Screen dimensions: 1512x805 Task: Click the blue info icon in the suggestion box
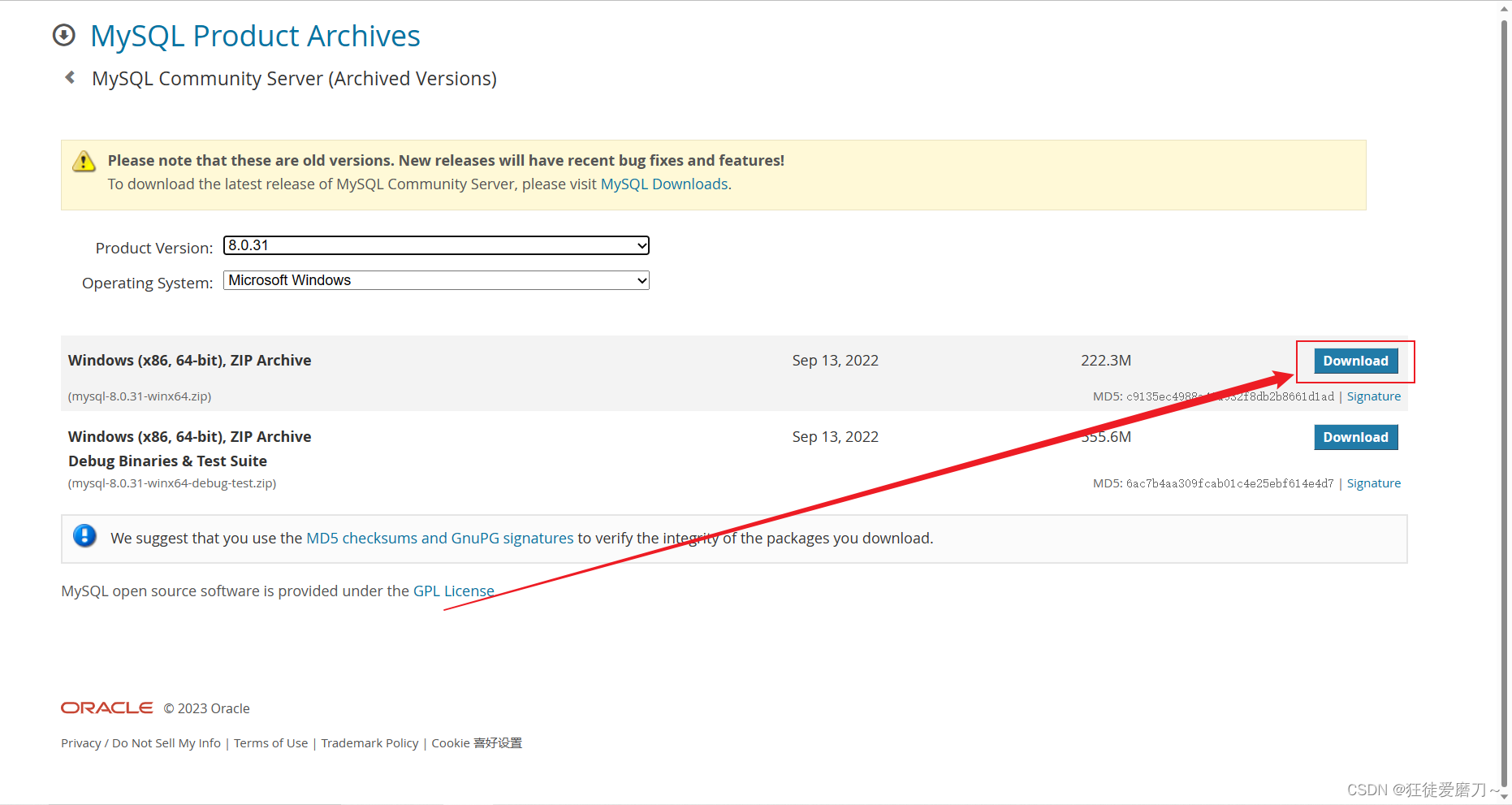84,536
